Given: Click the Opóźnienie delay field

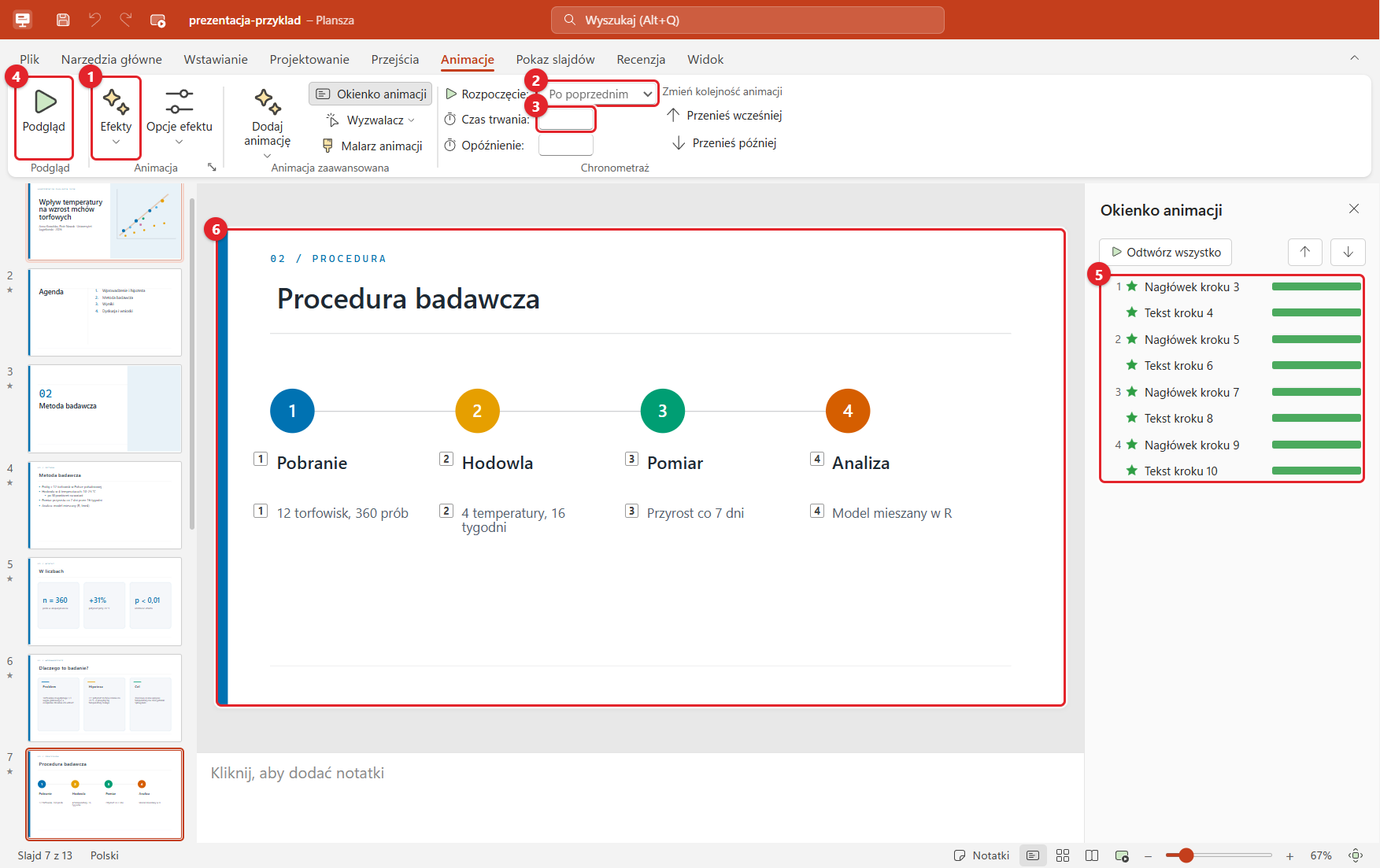Looking at the screenshot, I should pos(565,146).
